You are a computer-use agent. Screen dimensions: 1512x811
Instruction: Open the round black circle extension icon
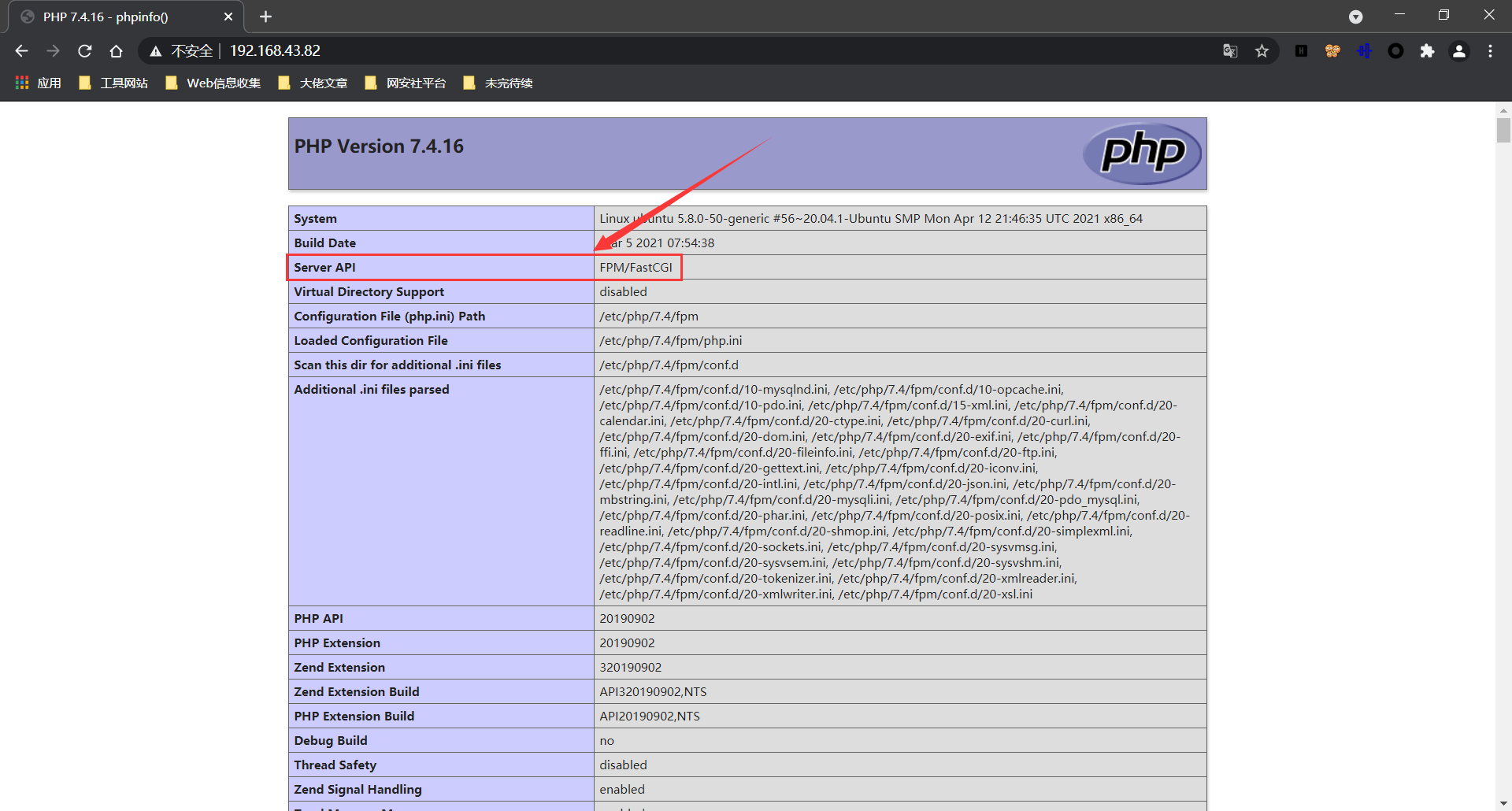[1395, 51]
